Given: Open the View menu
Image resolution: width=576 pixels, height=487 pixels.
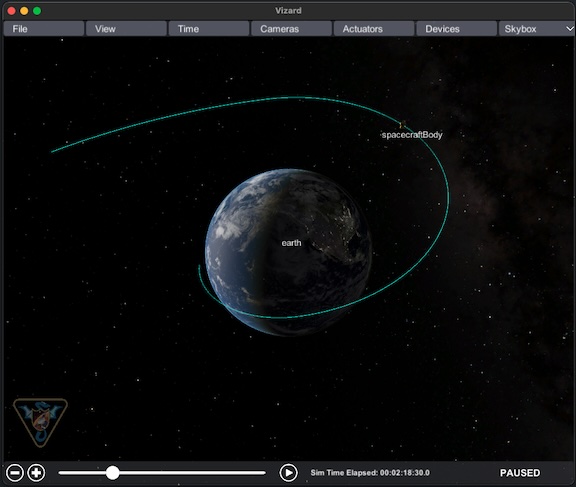Looking at the screenshot, I should (x=126, y=29).
